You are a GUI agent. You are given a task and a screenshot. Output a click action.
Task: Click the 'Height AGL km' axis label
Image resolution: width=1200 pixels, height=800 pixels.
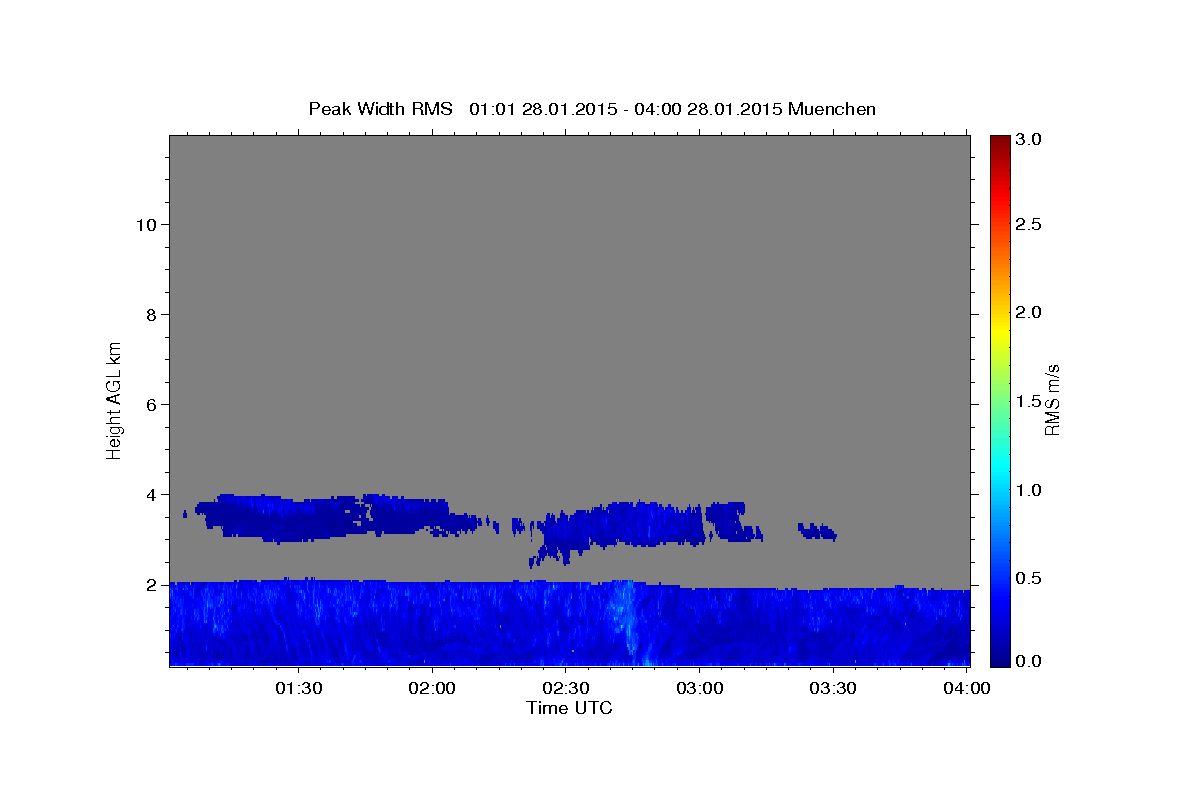[x=114, y=399]
